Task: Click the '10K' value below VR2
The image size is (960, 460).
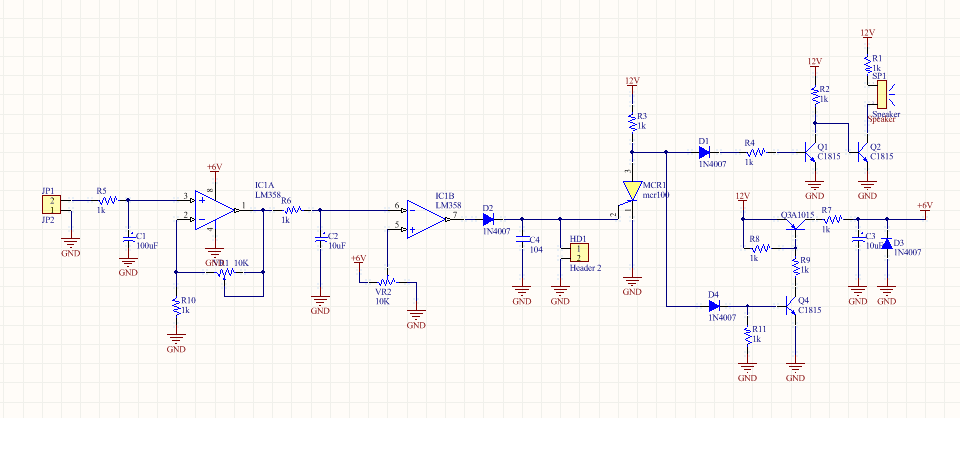Action: point(382,302)
